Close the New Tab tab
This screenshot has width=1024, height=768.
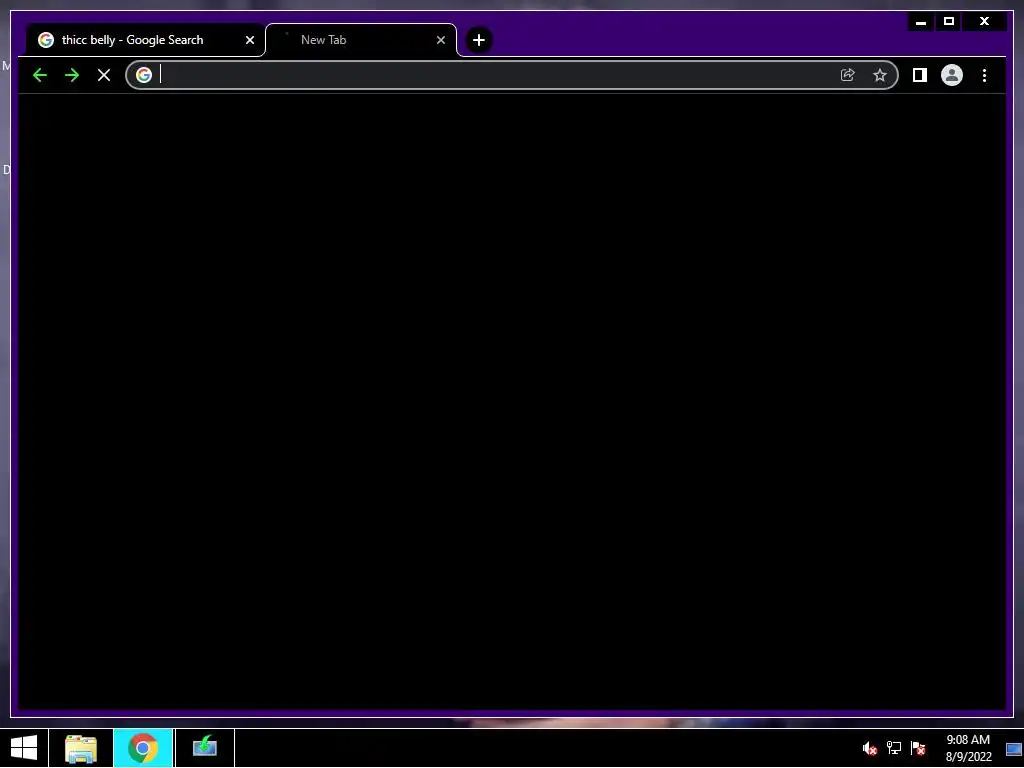coord(441,40)
